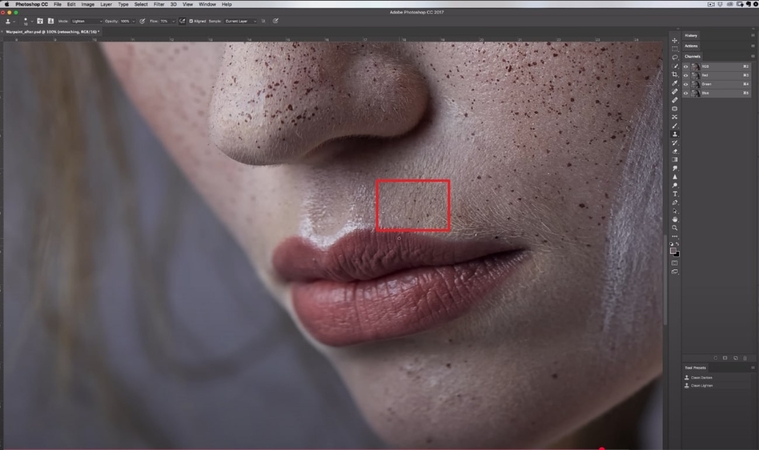Screen dimensions: 759x450
Task: Toggle the Aligned checkbox
Action: (x=191, y=21)
